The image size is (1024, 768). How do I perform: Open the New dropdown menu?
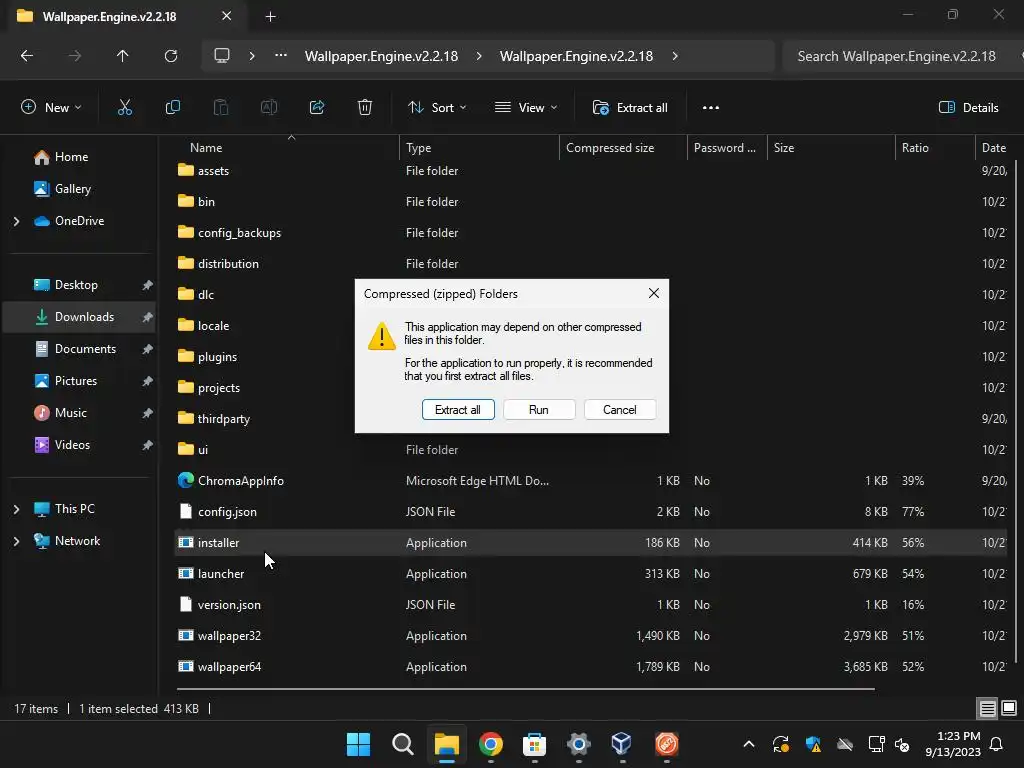pos(51,108)
